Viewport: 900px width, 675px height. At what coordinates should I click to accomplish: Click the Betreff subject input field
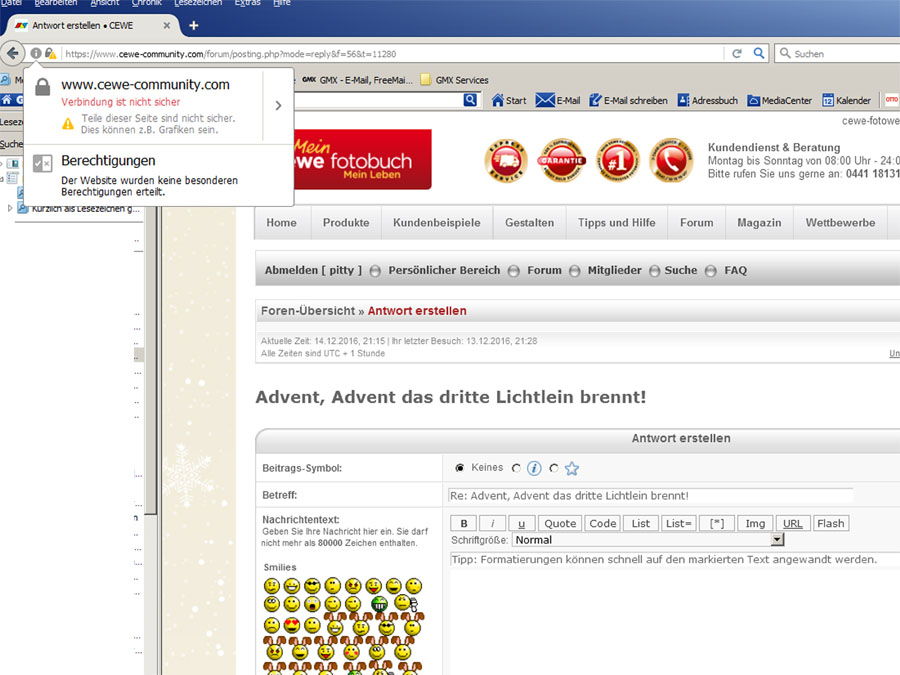650,495
